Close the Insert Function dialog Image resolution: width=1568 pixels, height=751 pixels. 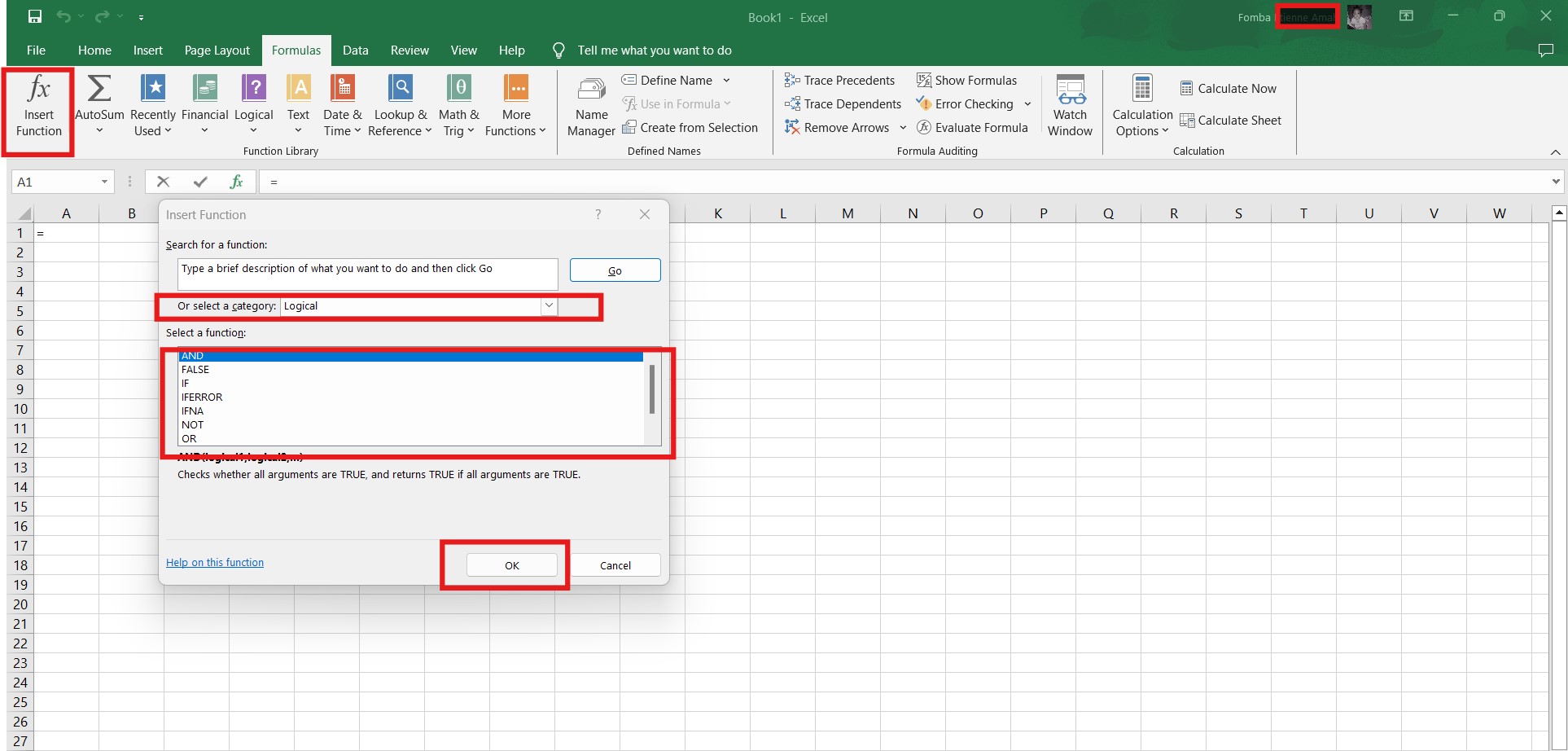tap(645, 214)
